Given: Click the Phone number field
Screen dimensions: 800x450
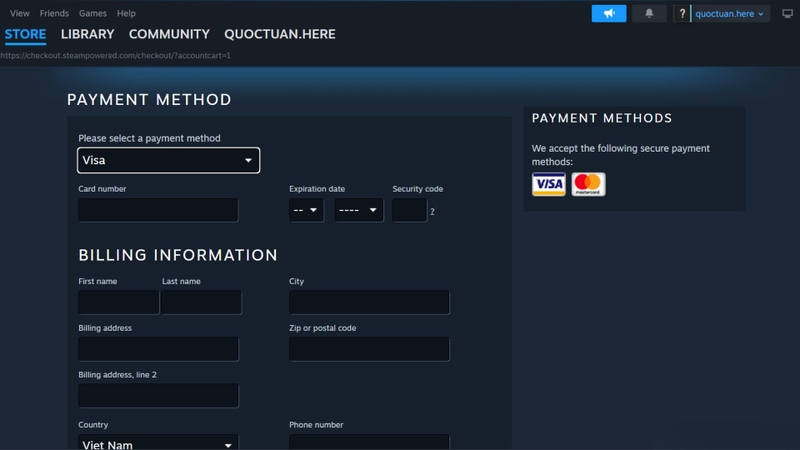Looking at the screenshot, I should pyautogui.click(x=369, y=442).
